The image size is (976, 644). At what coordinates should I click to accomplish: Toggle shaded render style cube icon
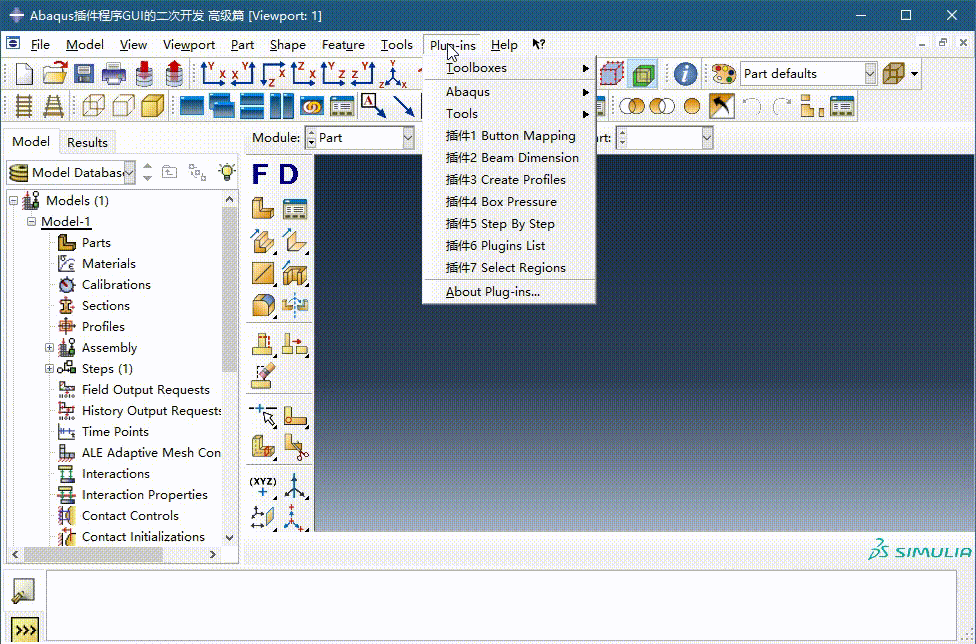click(x=152, y=105)
